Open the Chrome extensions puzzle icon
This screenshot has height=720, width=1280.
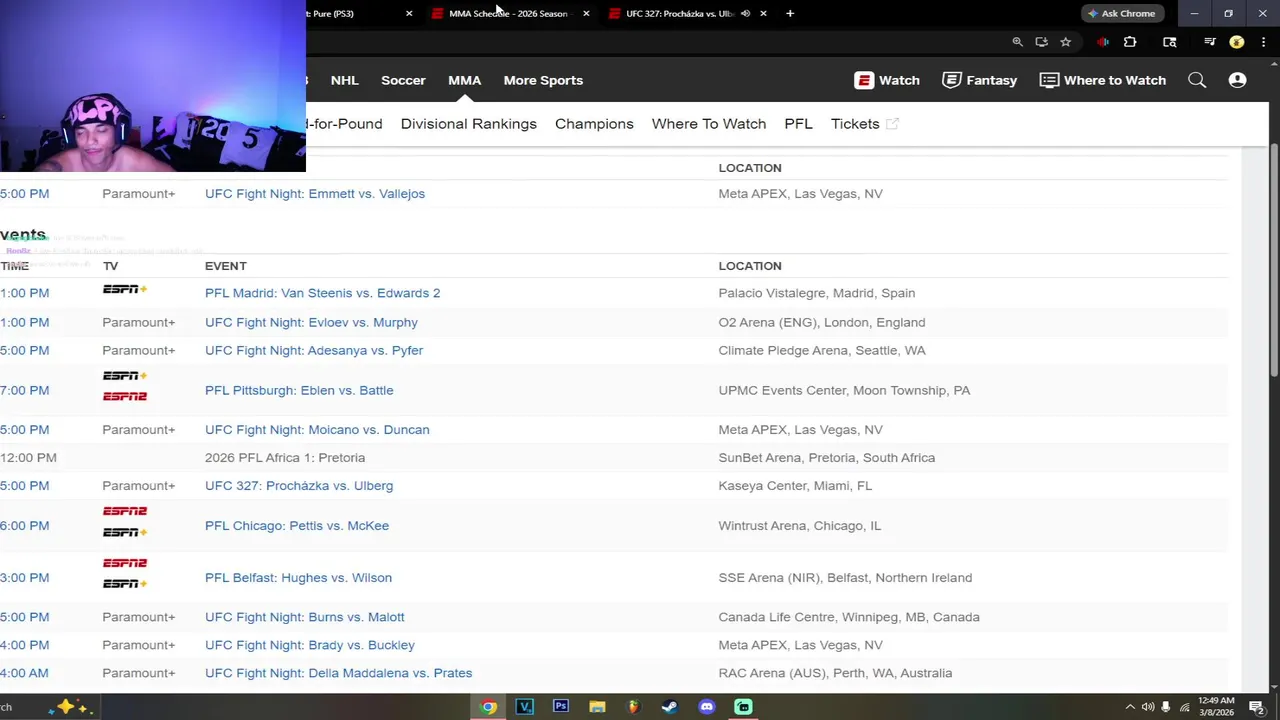1130,42
